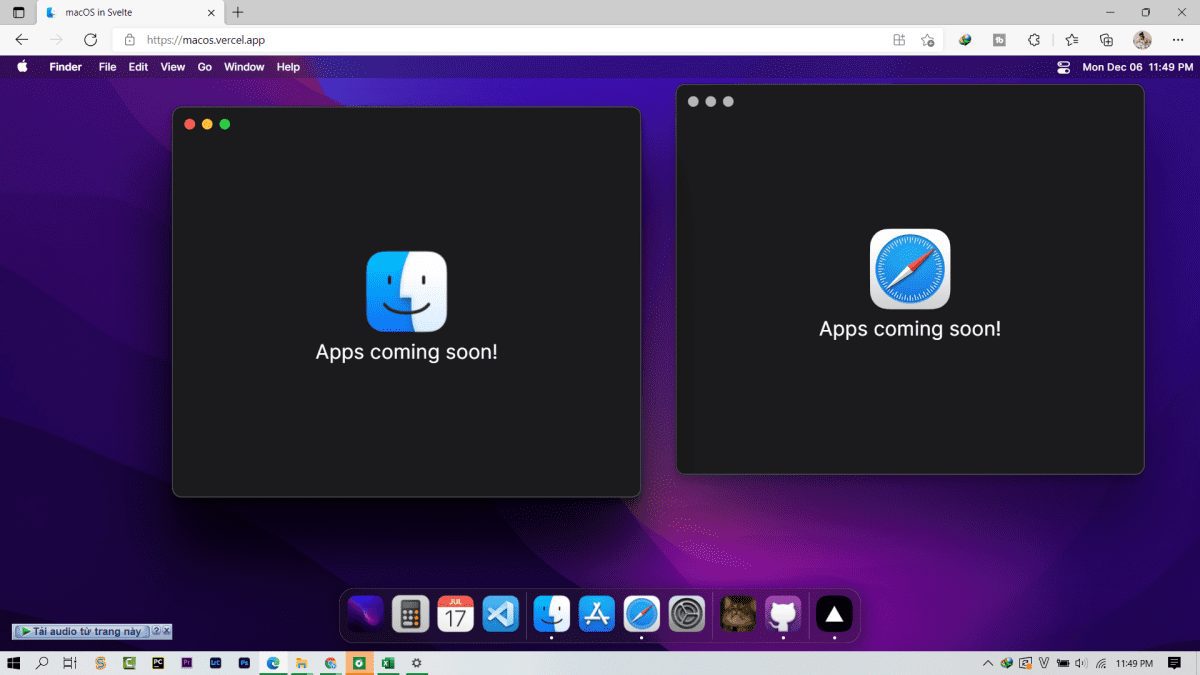Open the Finder menu in the menu bar

tap(66, 67)
